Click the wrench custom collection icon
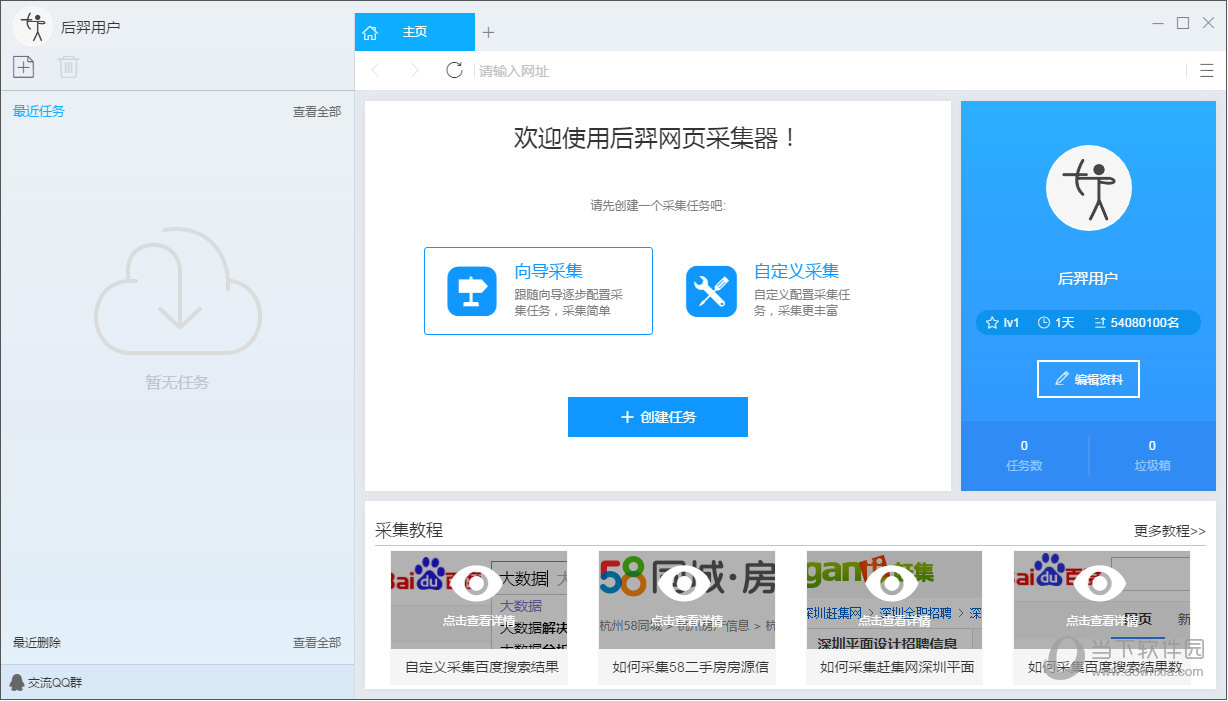The width and height of the screenshot is (1228, 701). pyautogui.click(x=711, y=291)
